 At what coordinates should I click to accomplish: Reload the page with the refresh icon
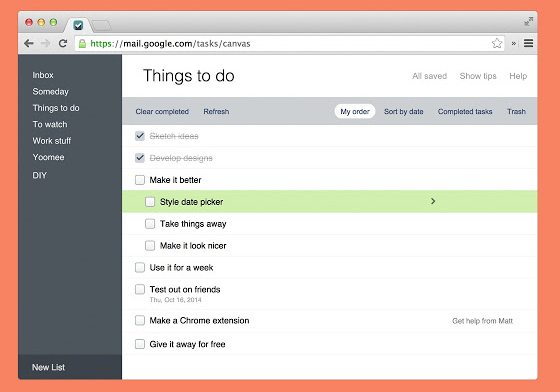pyautogui.click(x=63, y=44)
